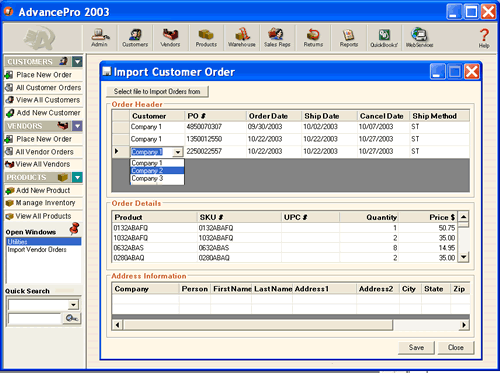The height and width of the screenshot is (373, 500).
Task: Click the AdvancePro logo in the toolbar
Action: pyautogui.click(x=39, y=39)
